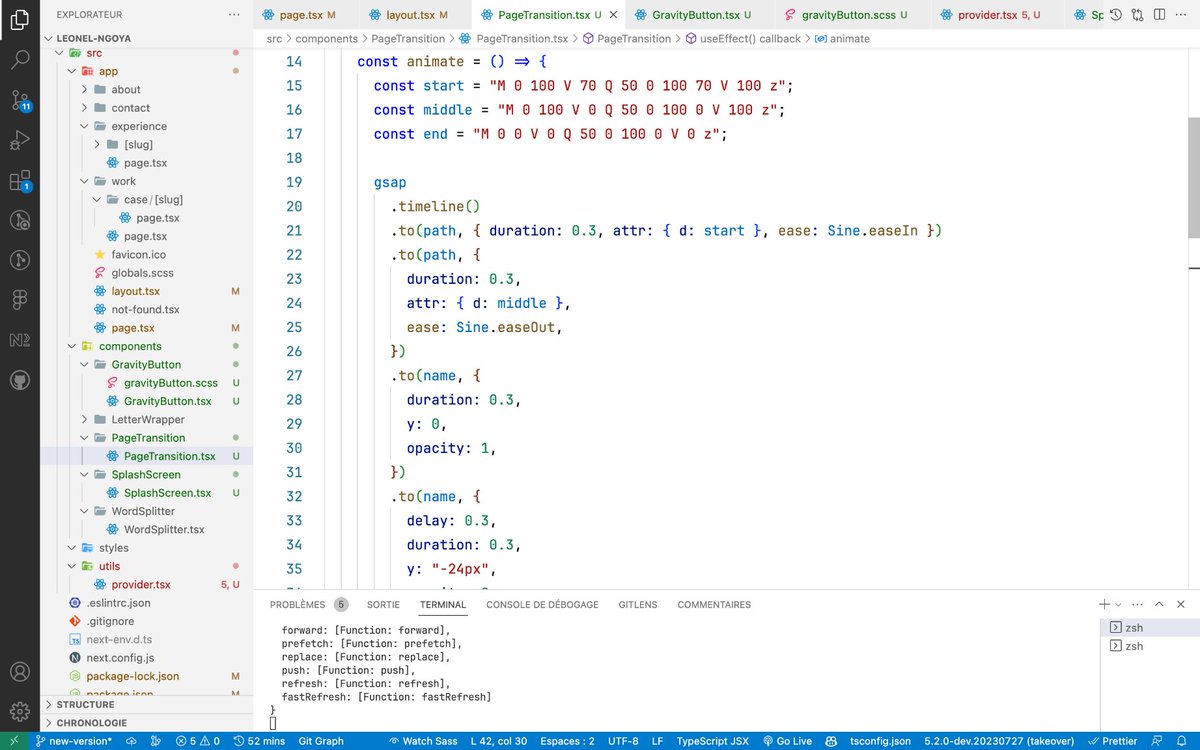Open the launch profile dropdown next to plus
This screenshot has height=750, width=1200.
pyautogui.click(x=1118, y=604)
